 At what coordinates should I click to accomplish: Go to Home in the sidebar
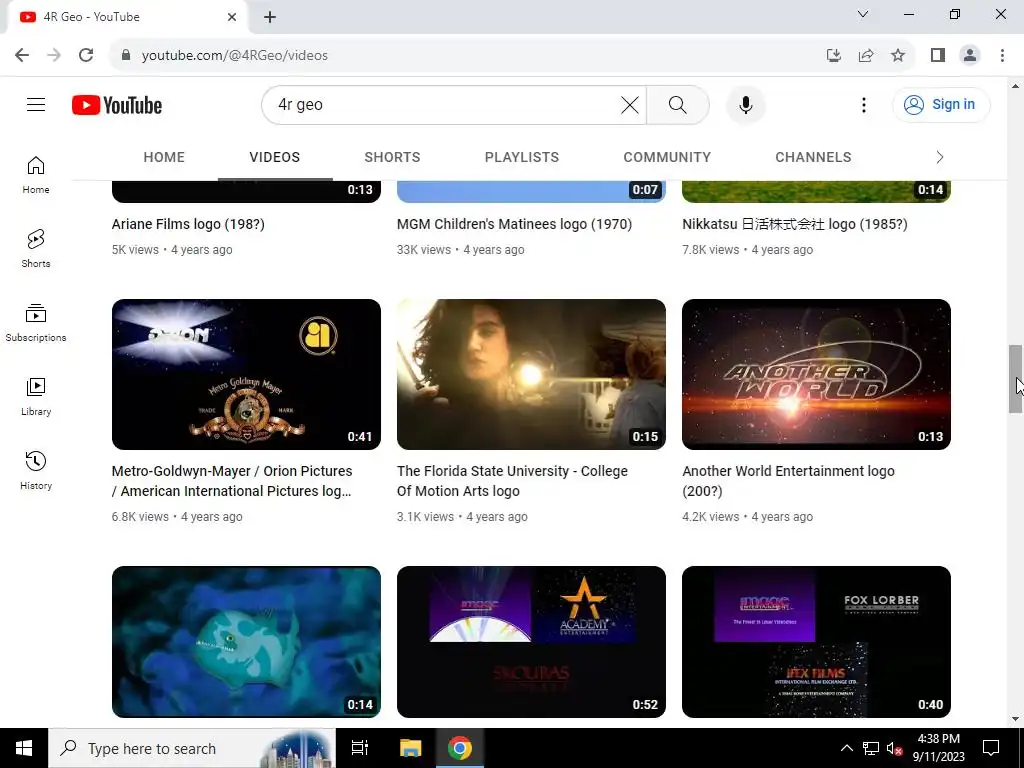pos(36,175)
